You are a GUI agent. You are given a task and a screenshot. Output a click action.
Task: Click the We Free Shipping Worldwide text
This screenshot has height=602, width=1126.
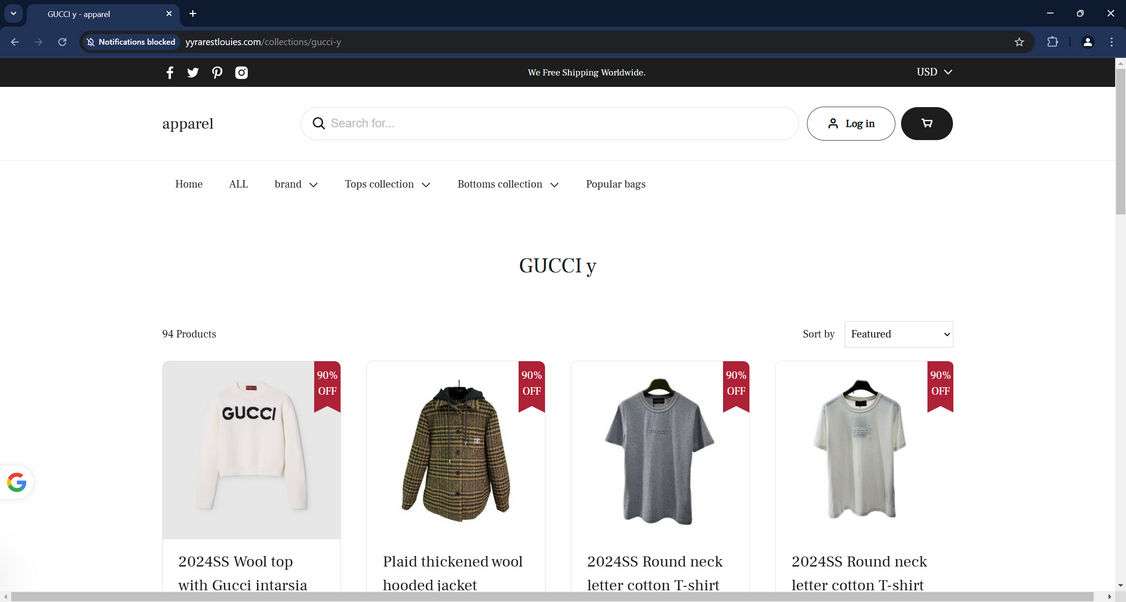tap(586, 73)
